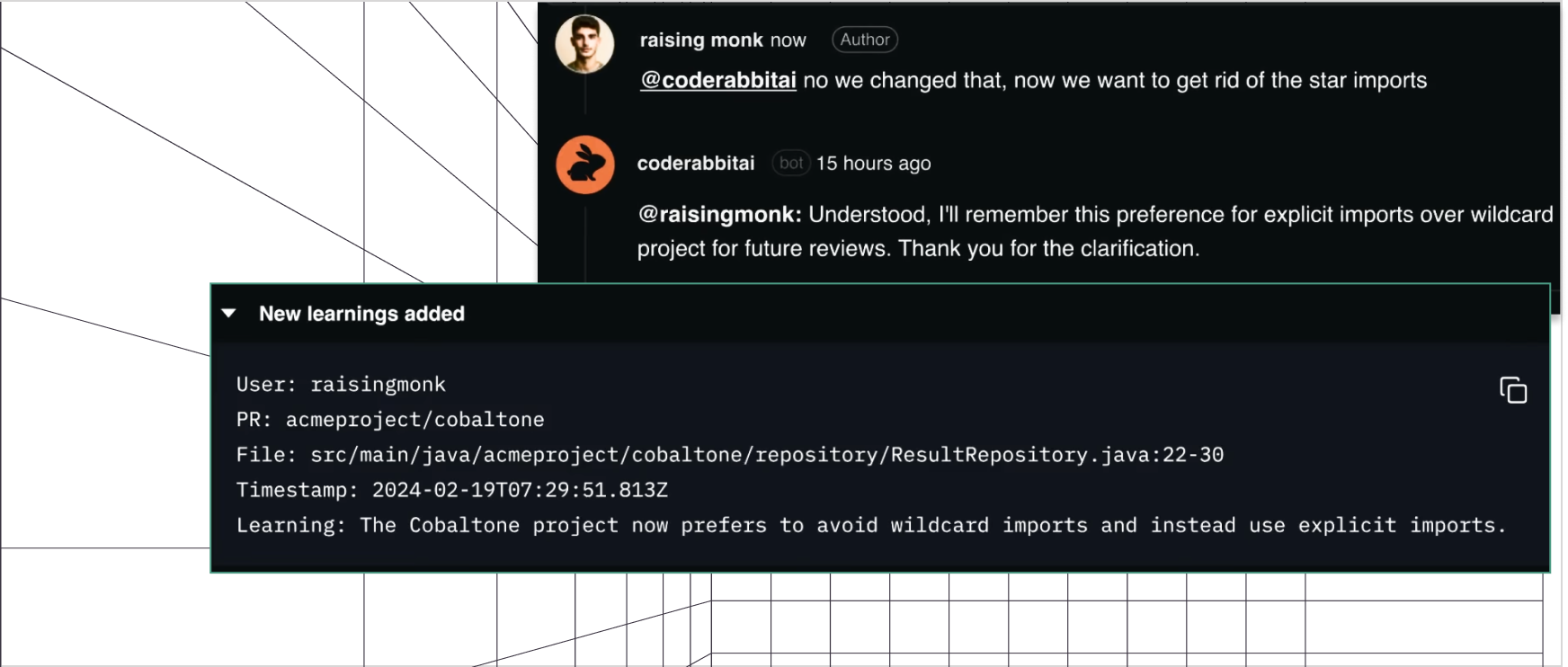Screen dimensions: 1568x667
Task: Click text about getting rid of star imports
Action: pos(1115,81)
